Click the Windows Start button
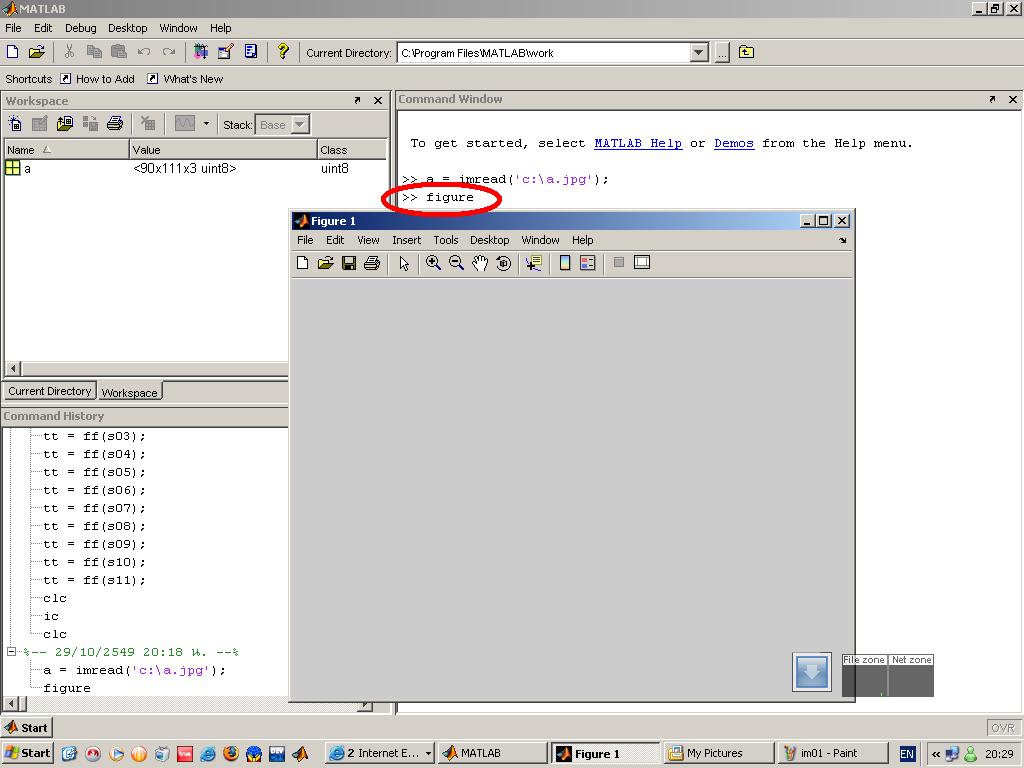 pyautogui.click(x=27, y=753)
